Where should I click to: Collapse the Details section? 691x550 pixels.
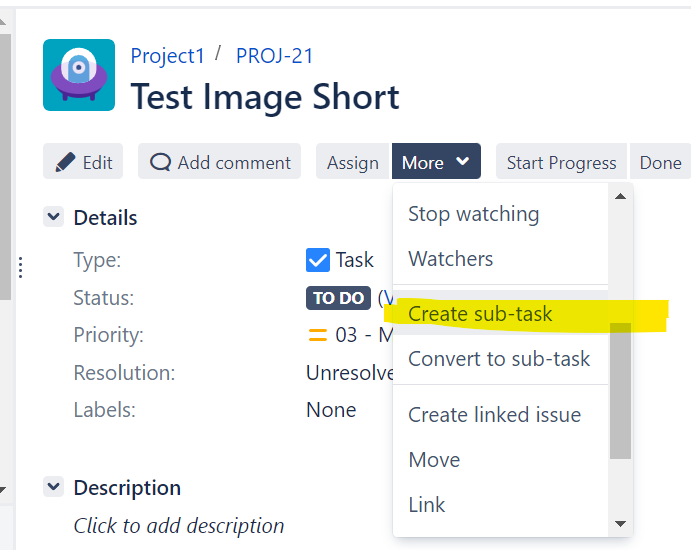coord(53,217)
